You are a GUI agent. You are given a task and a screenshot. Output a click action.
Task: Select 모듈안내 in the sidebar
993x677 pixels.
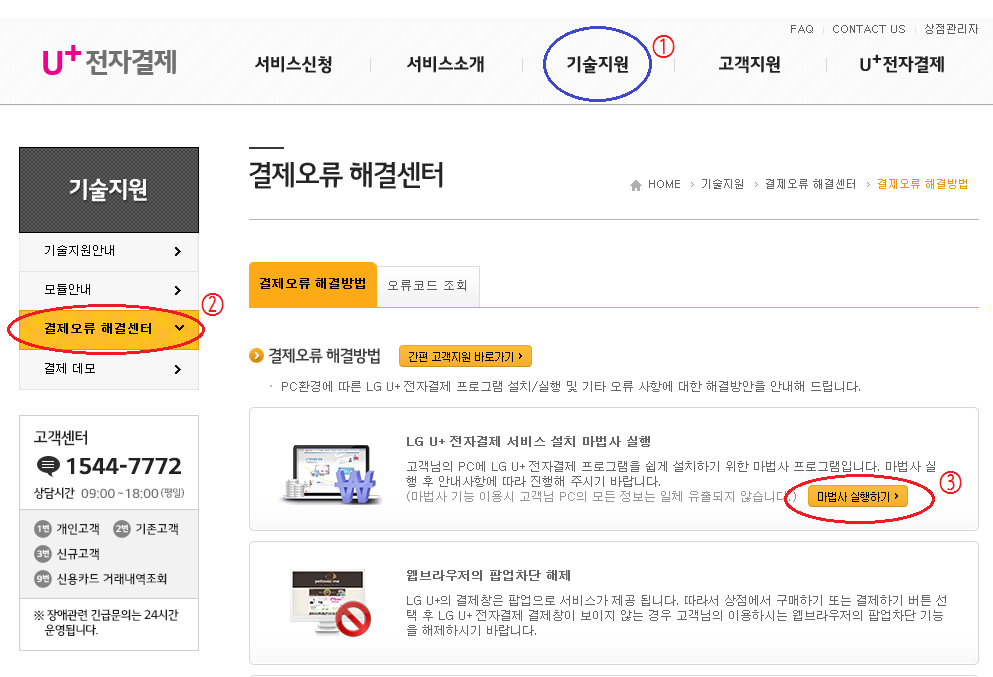(x=68, y=289)
